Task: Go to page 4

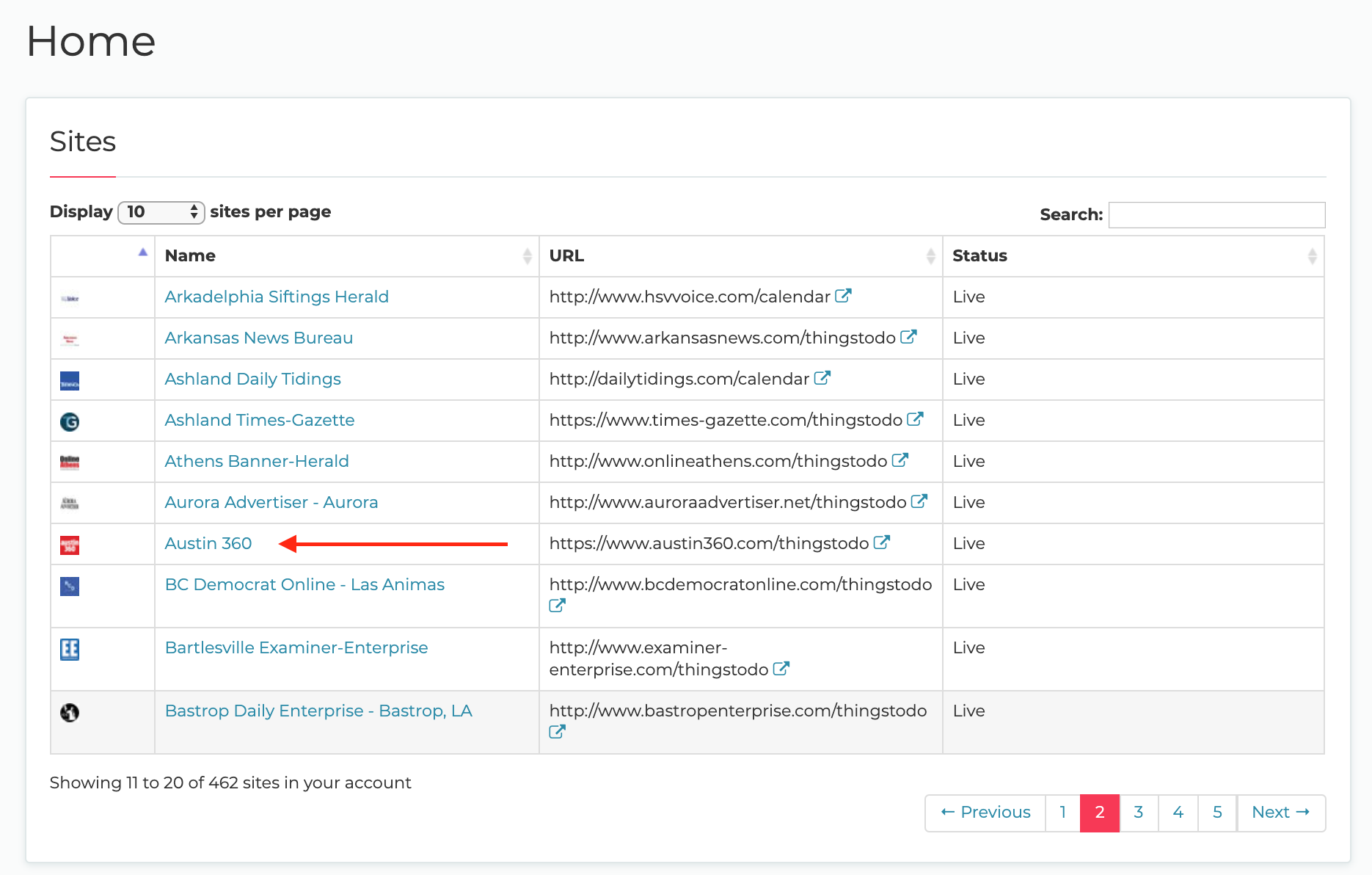Action: coord(1178,813)
